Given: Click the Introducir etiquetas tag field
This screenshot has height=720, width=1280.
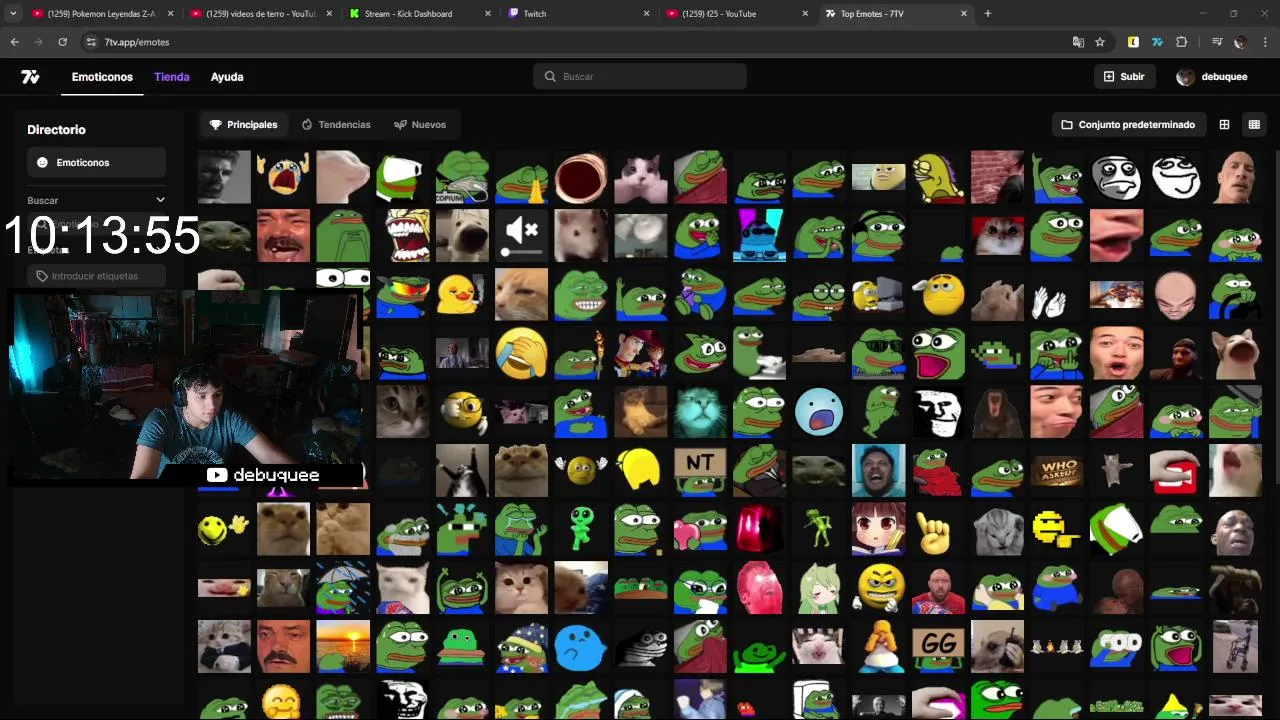Looking at the screenshot, I should pyautogui.click(x=96, y=276).
